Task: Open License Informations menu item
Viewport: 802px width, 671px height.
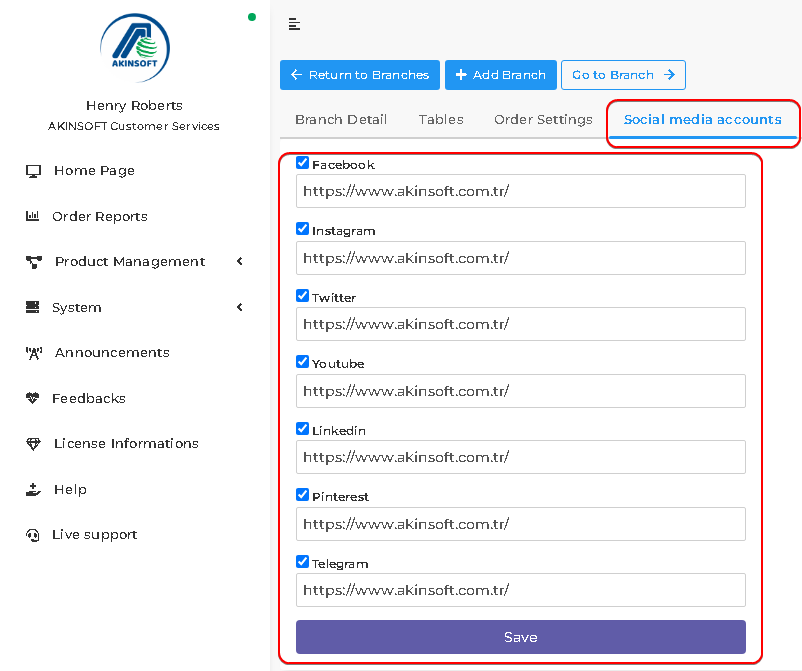Action: coord(126,443)
